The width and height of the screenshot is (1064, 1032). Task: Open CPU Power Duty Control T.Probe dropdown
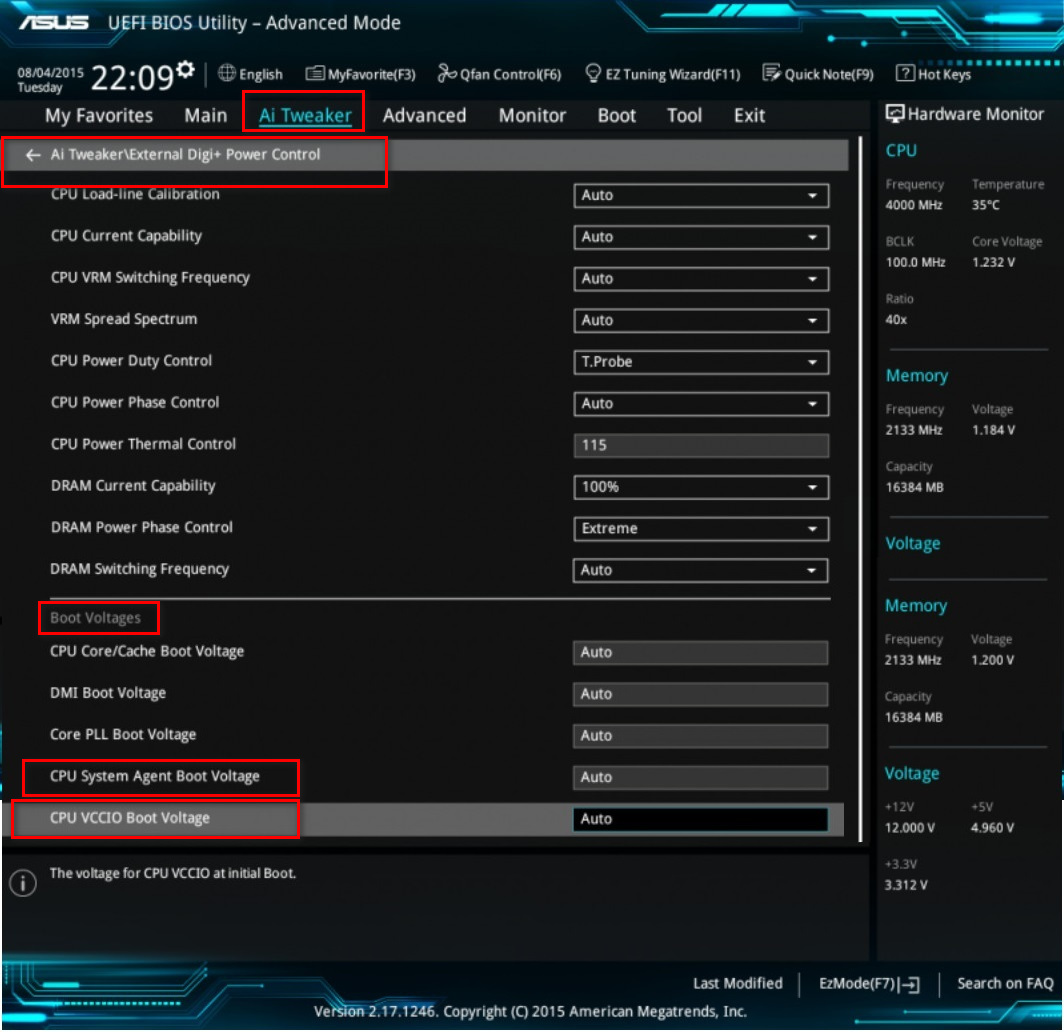coord(700,362)
